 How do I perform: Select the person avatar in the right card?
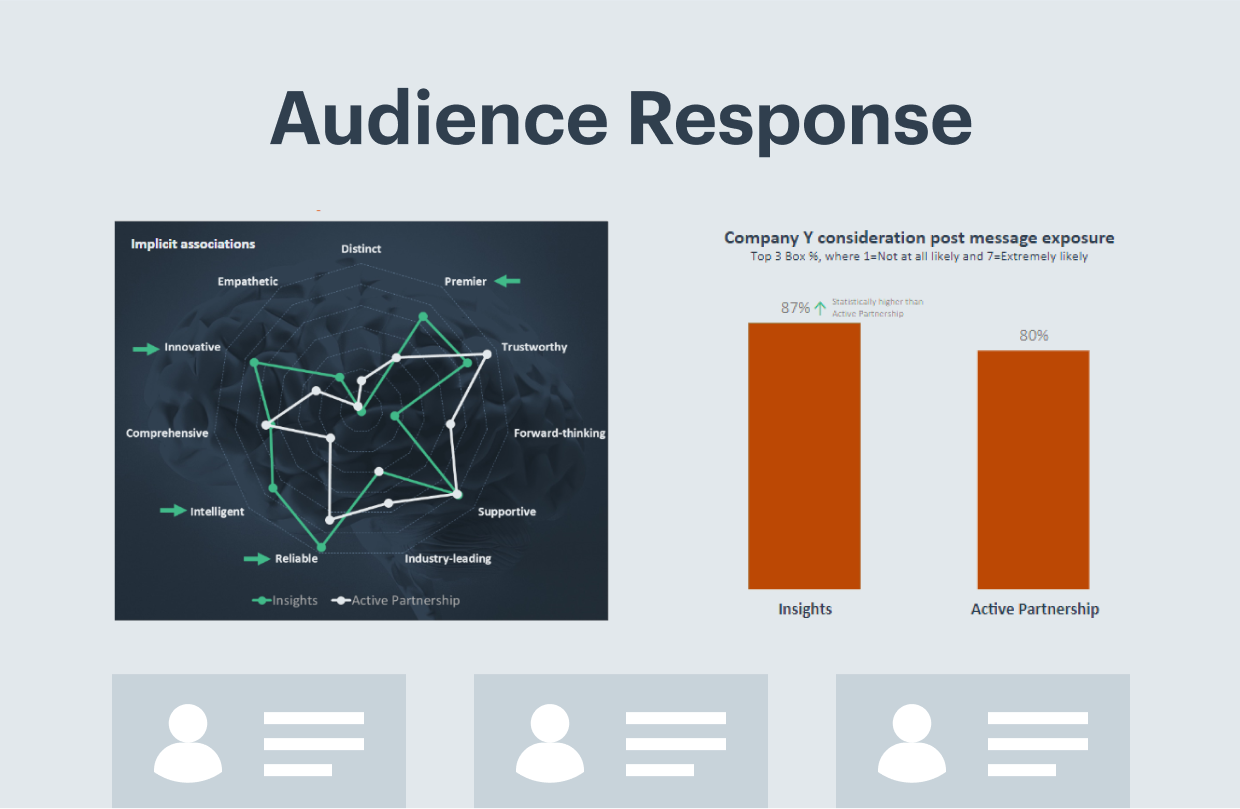913,742
